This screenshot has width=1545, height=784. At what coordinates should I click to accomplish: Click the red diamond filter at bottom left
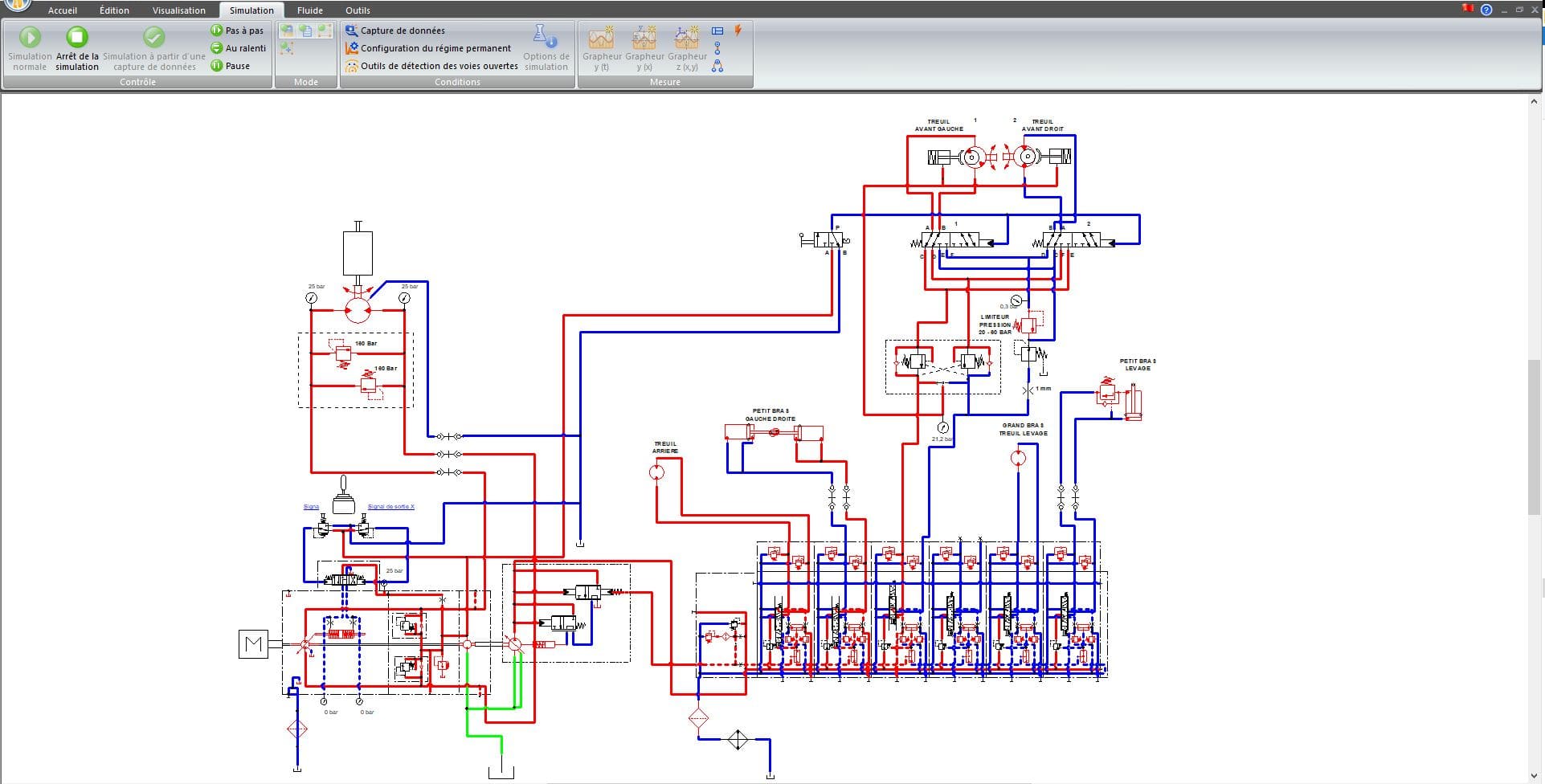coord(297,729)
